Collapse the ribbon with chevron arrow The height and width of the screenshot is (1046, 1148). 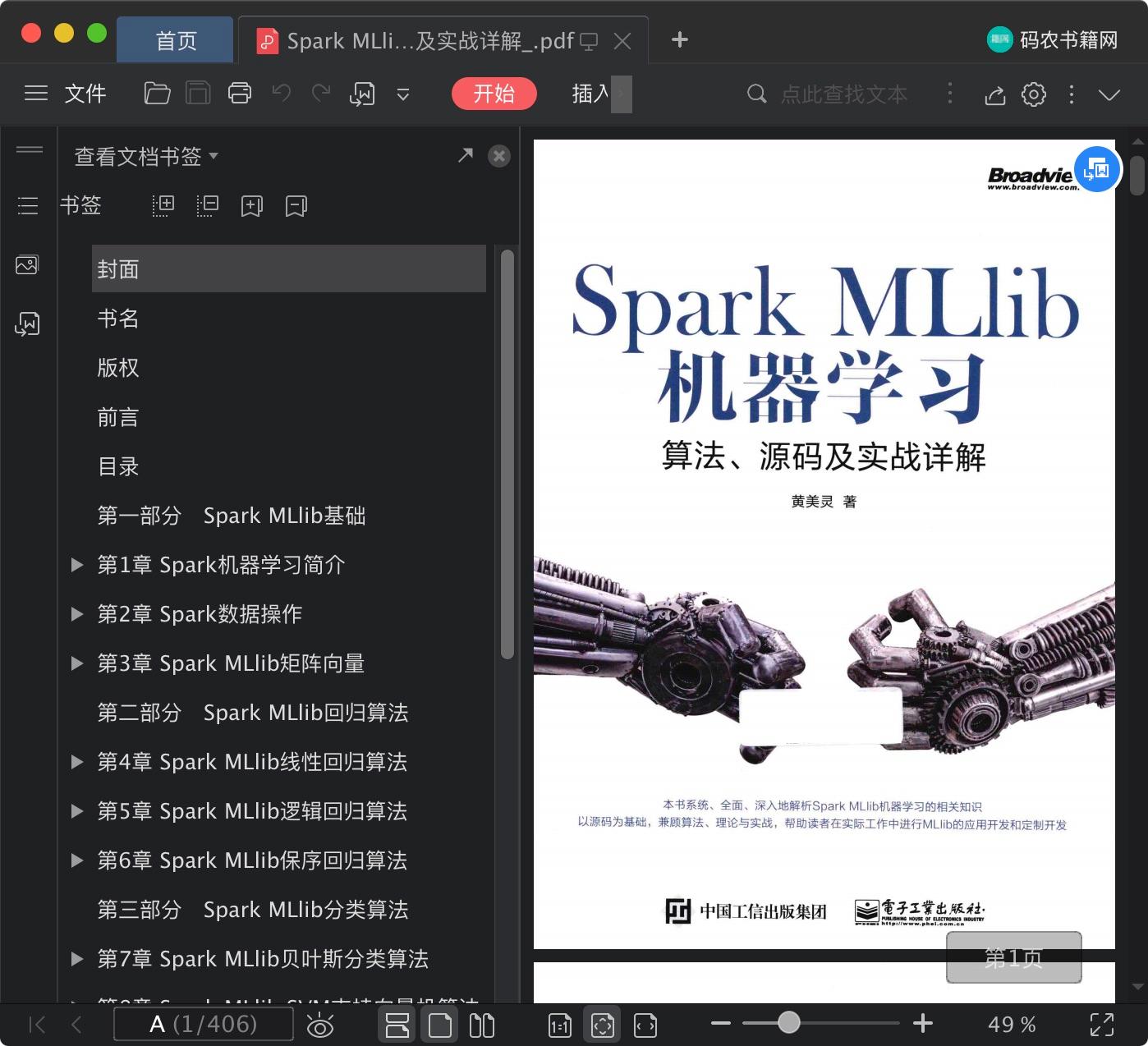[x=1109, y=95]
